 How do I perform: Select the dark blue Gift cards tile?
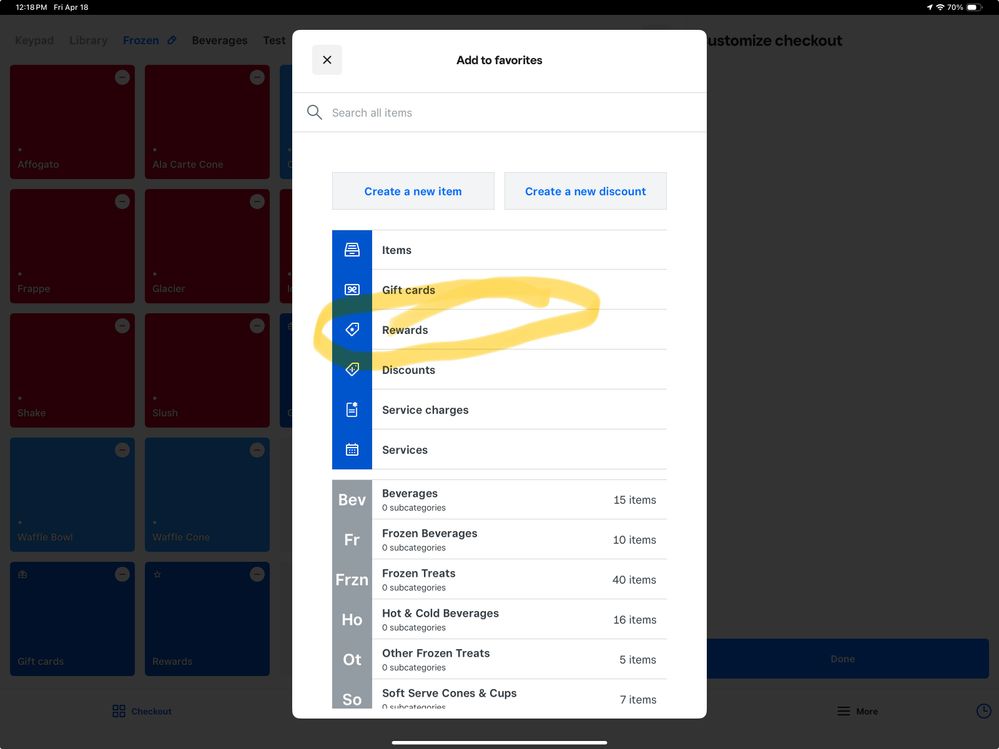click(x=72, y=618)
